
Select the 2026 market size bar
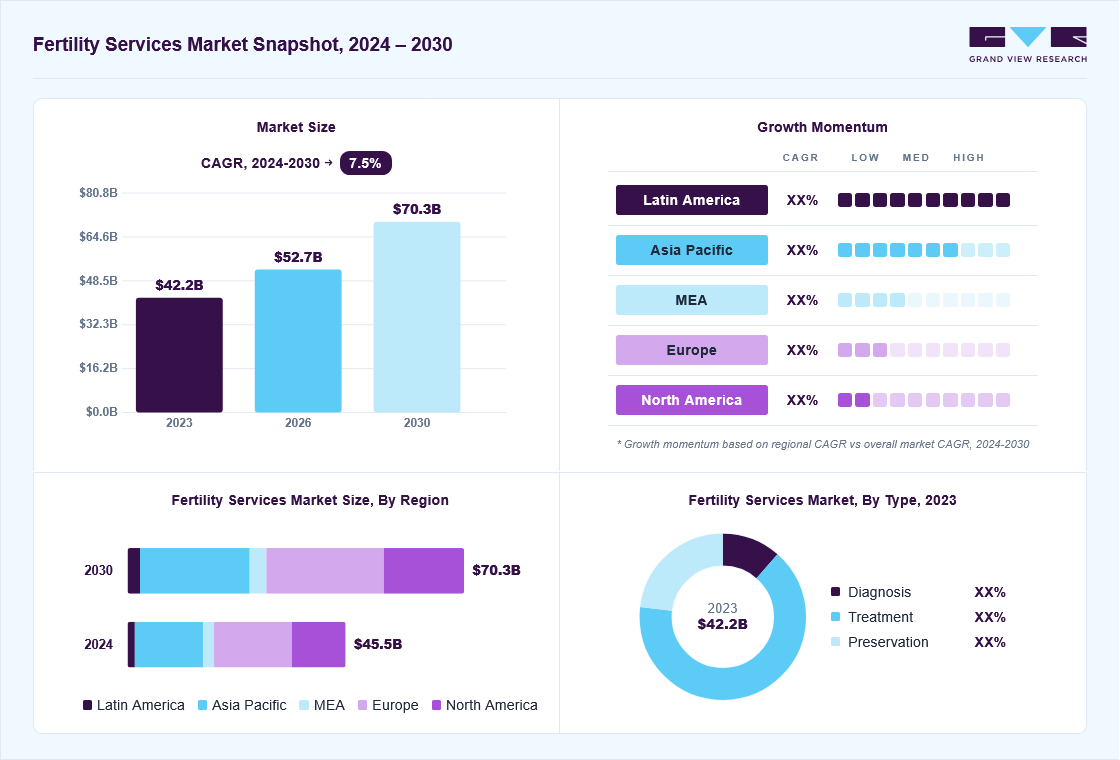click(298, 341)
